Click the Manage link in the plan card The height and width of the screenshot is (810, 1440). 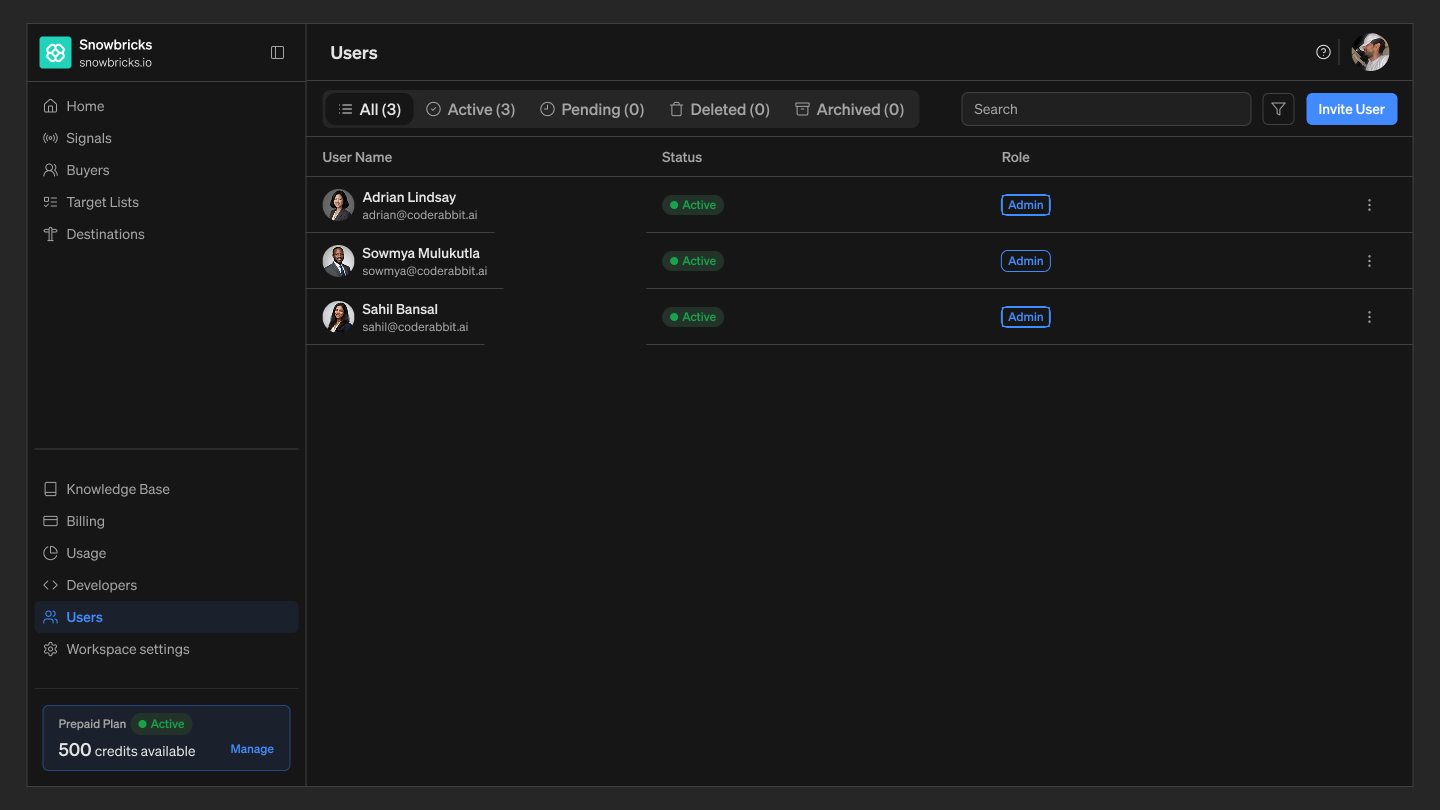(252, 749)
